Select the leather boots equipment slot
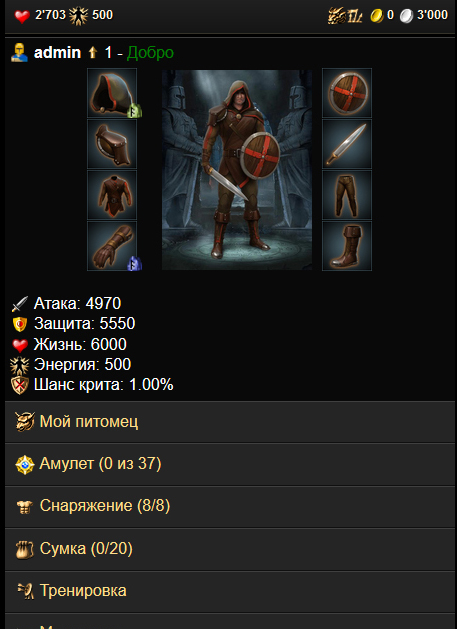Viewport: 457px width, 629px height. point(347,246)
